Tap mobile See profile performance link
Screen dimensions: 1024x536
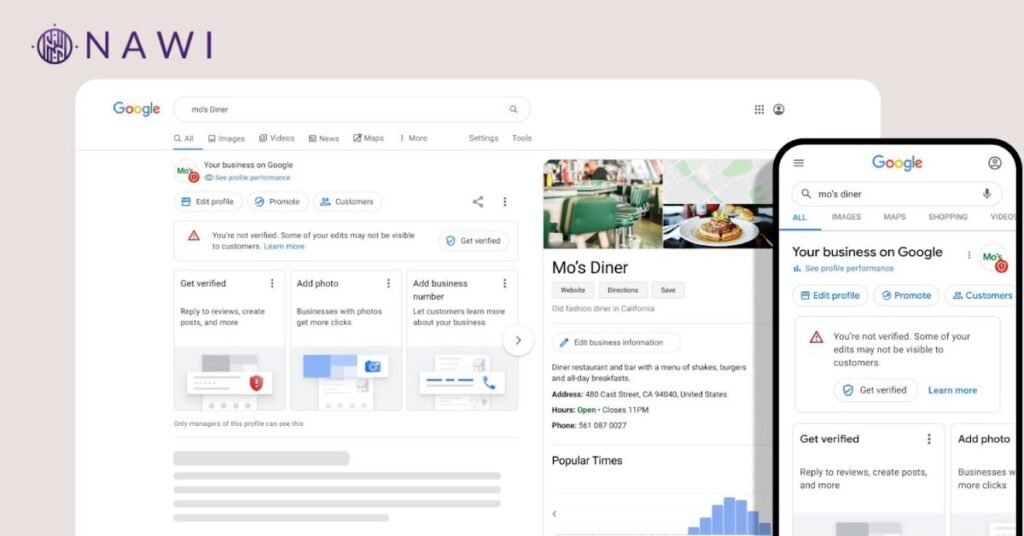[843, 268]
